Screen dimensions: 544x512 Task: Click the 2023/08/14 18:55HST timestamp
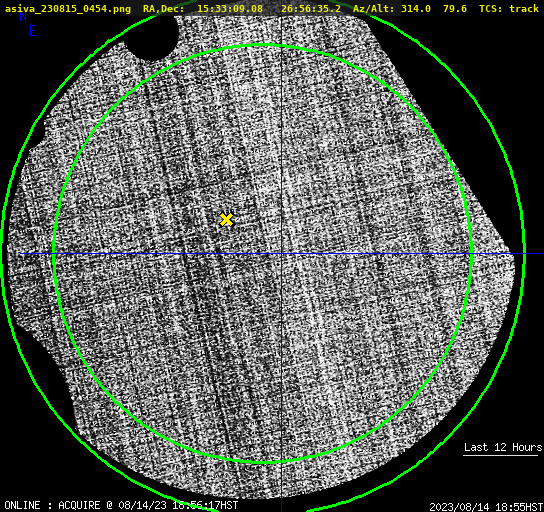click(x=486, y=506)
